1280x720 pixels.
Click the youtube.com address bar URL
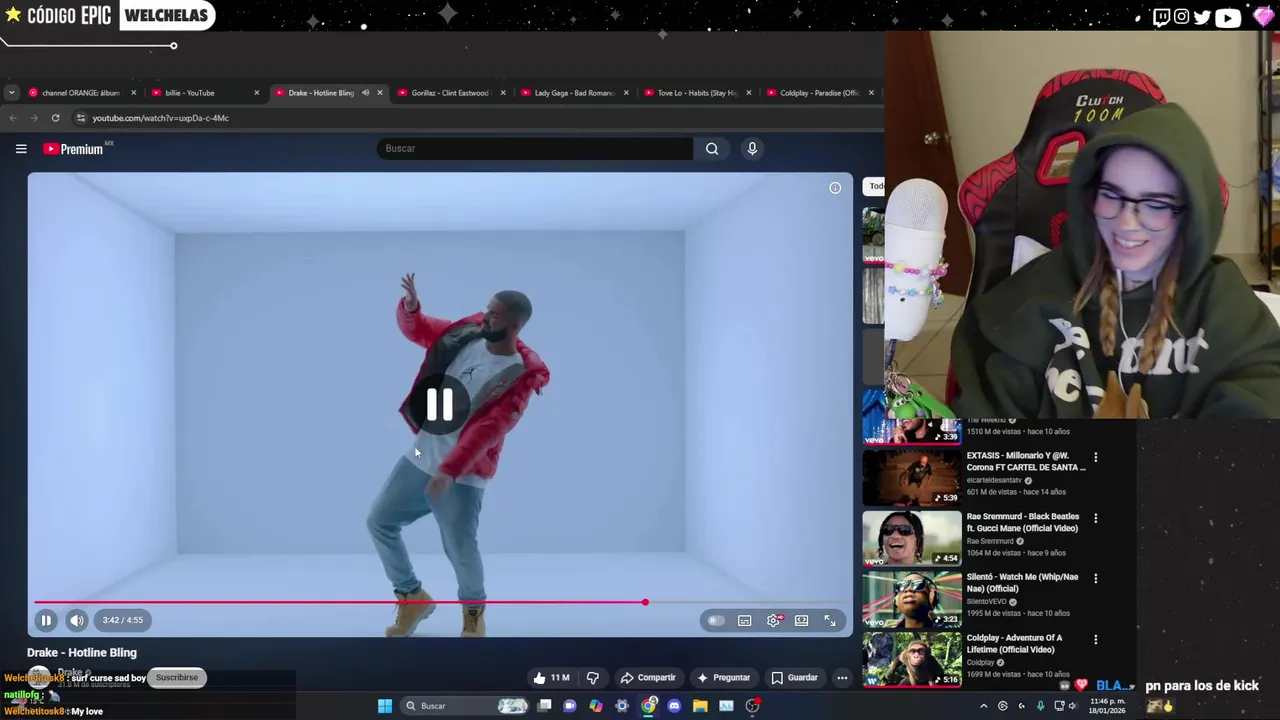click(x=160, y=118)
